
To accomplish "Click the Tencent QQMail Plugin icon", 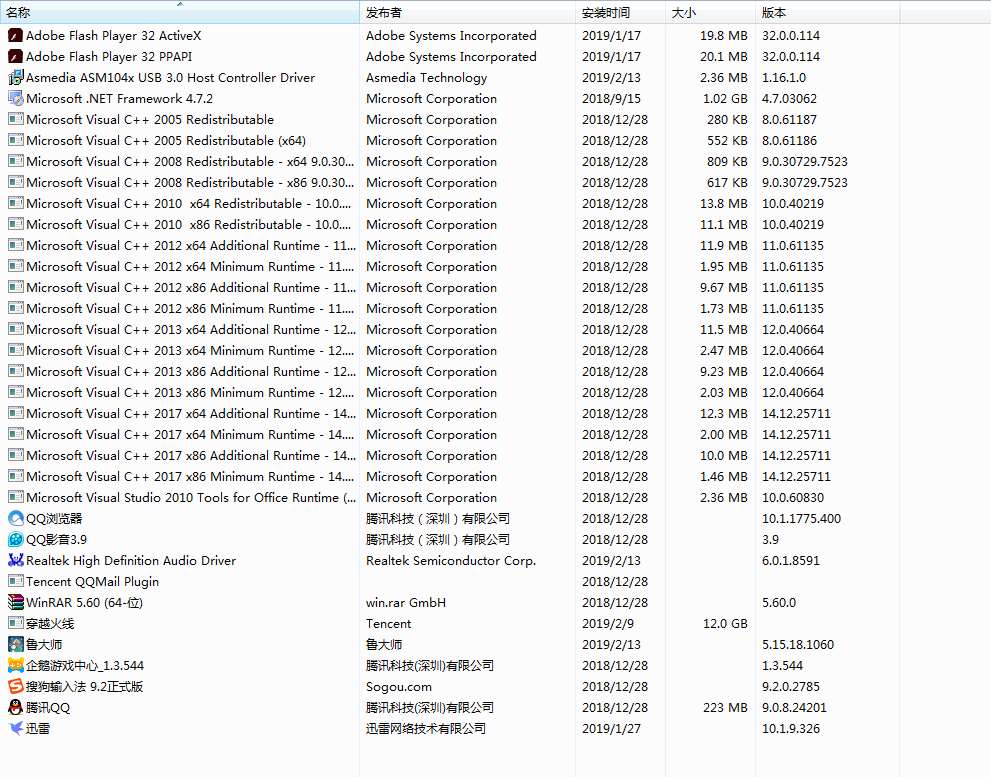I will pyautogui.click(x=15, y=581).
